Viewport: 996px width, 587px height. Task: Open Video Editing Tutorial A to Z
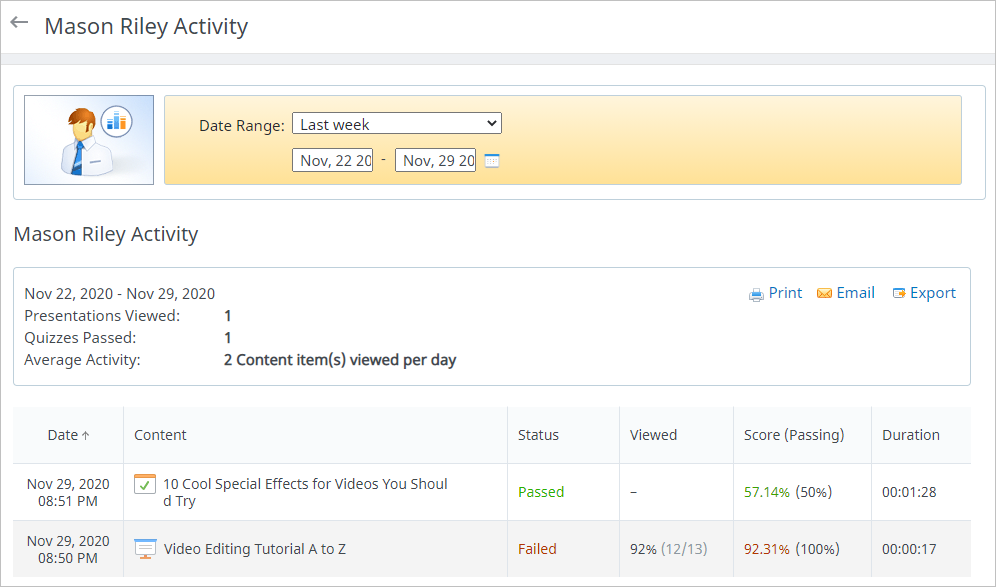click(255, 549)
